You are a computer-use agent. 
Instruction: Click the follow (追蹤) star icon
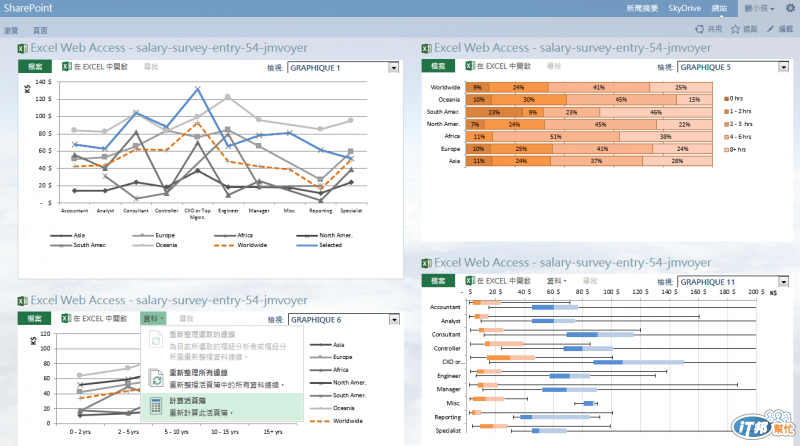(x=735, y=29)
